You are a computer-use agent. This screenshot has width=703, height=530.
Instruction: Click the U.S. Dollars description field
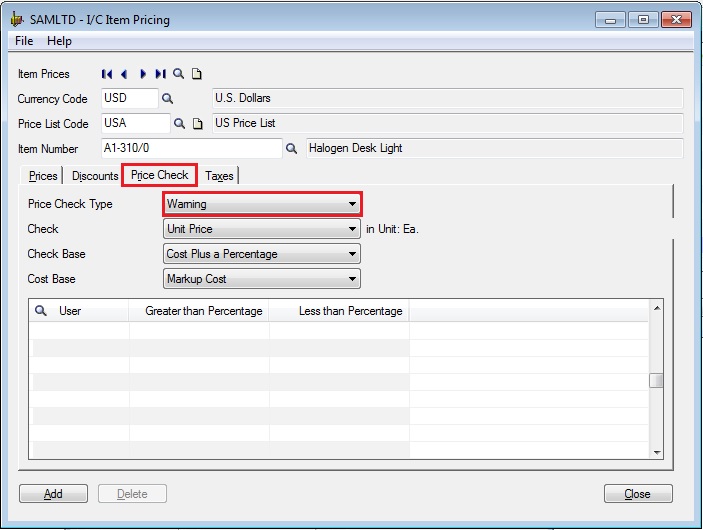pos(447,98)
